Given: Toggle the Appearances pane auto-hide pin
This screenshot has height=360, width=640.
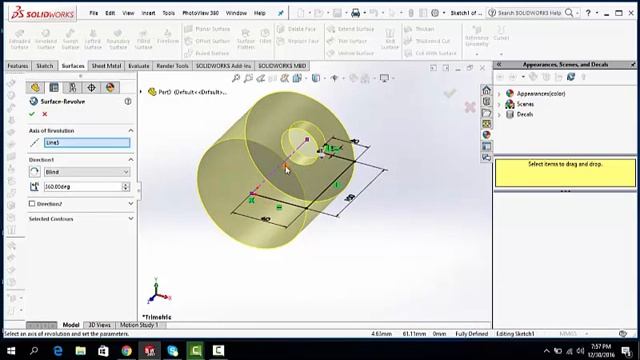Looking at the screenshot, I should 633,64.
